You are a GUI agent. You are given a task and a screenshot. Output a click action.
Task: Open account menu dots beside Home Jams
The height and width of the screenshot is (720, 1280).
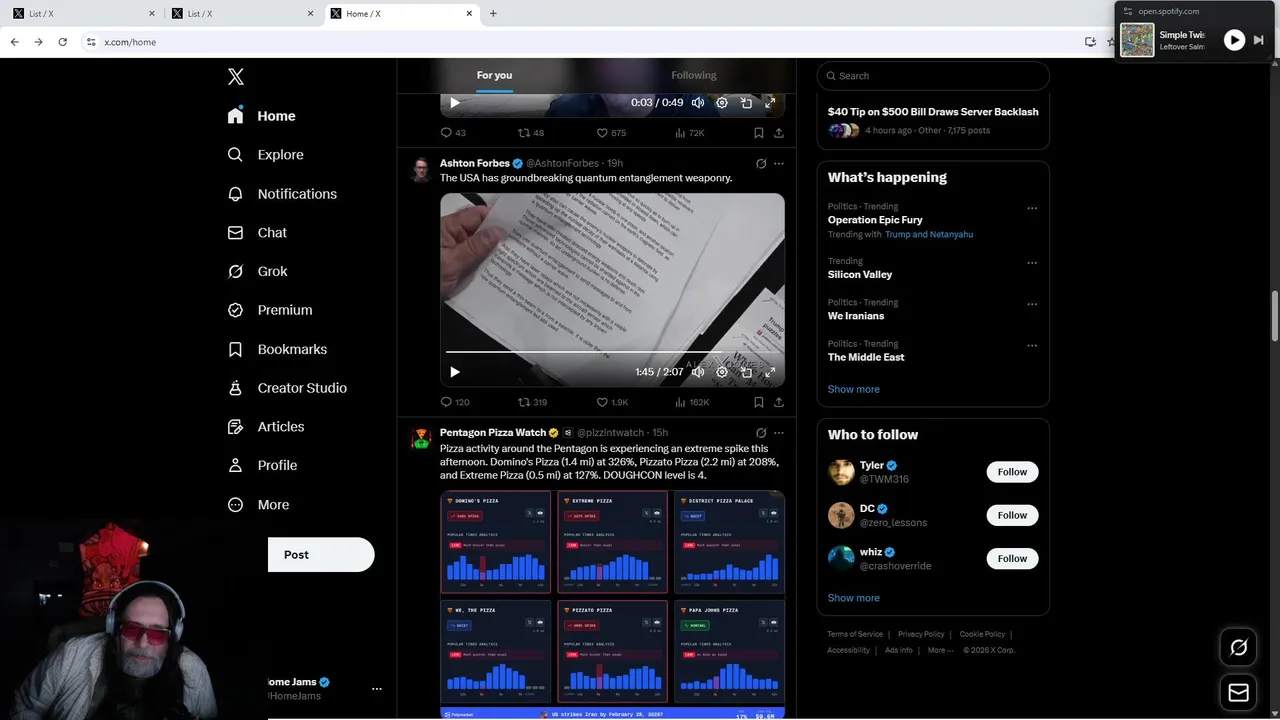377,689
